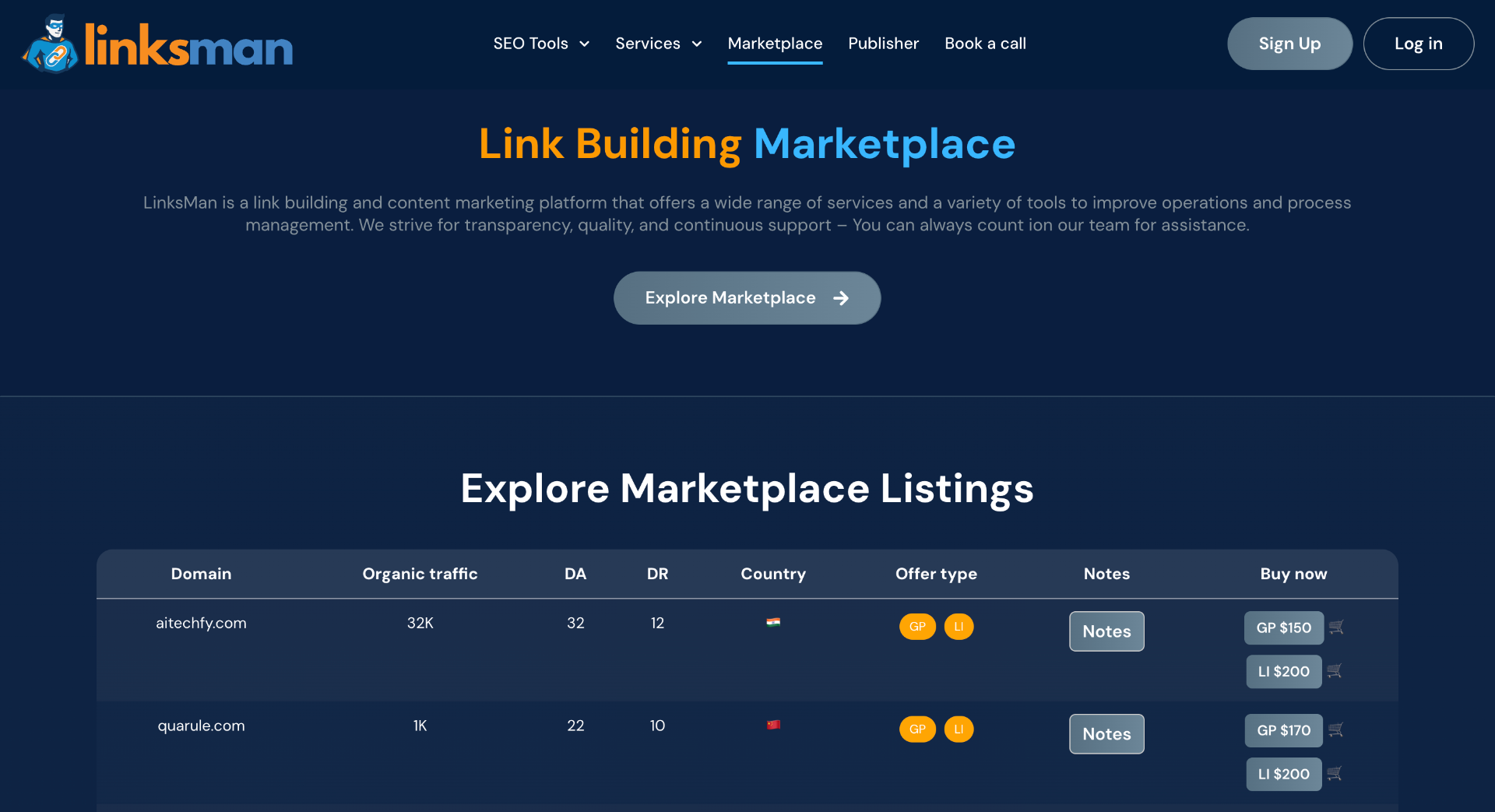Click the Buy now column header
The image size is (1495, 812).
[1293, 574]
